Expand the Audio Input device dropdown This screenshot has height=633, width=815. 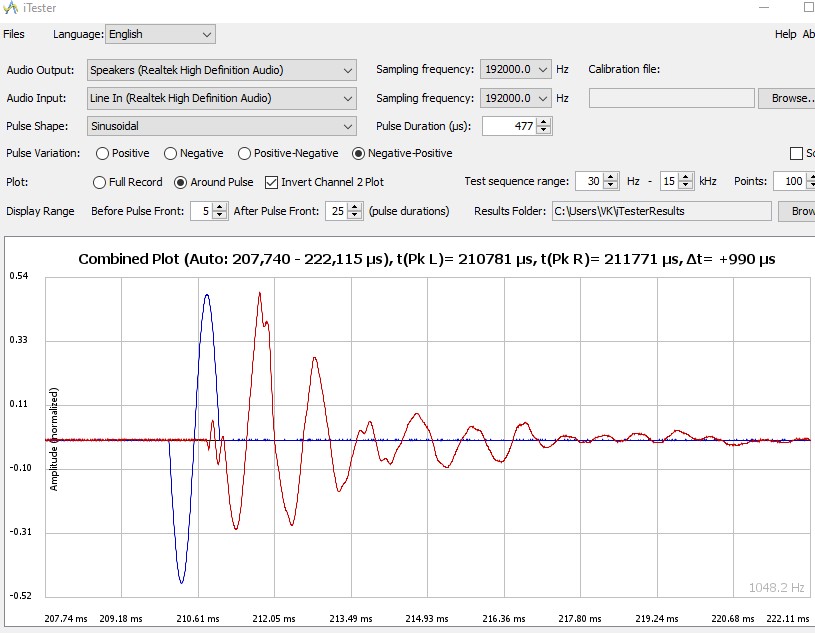click(x=222, y=98)
